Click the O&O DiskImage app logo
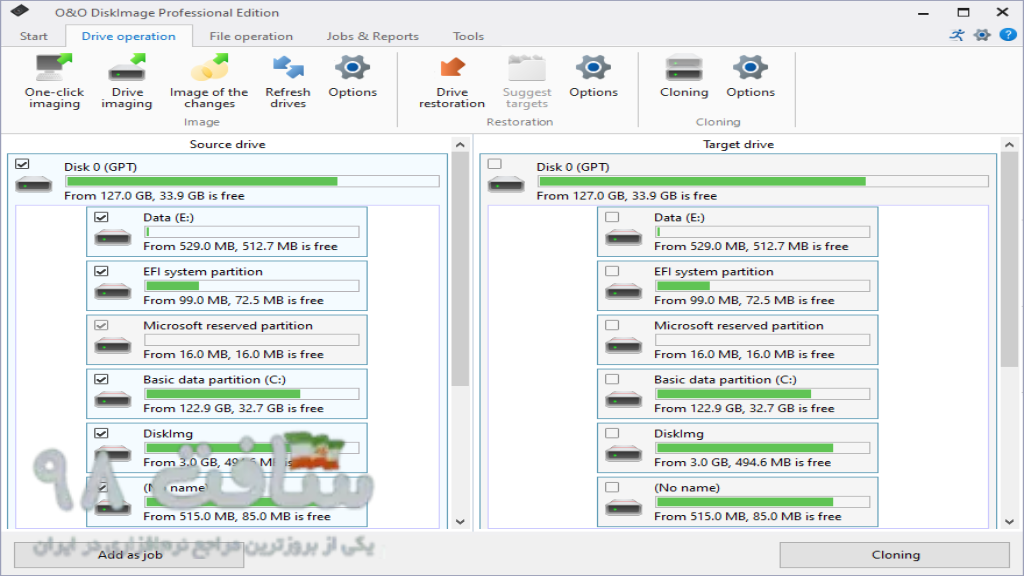The image size is (1024, 576). [x=20, y=11]
